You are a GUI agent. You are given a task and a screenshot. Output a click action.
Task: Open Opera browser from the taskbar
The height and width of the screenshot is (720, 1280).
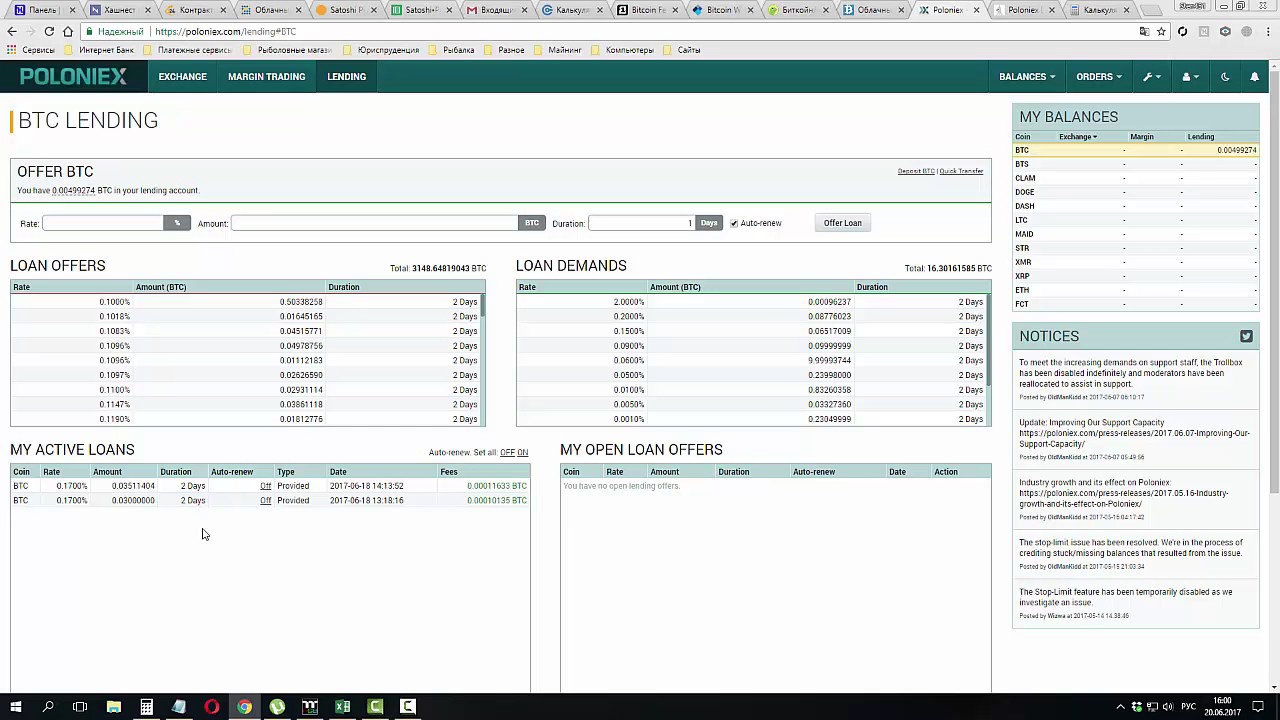(x=212, y=707)
